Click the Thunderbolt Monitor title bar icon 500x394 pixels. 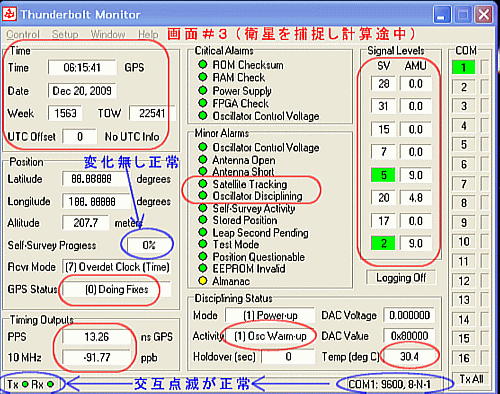click(x=10, y=14)
